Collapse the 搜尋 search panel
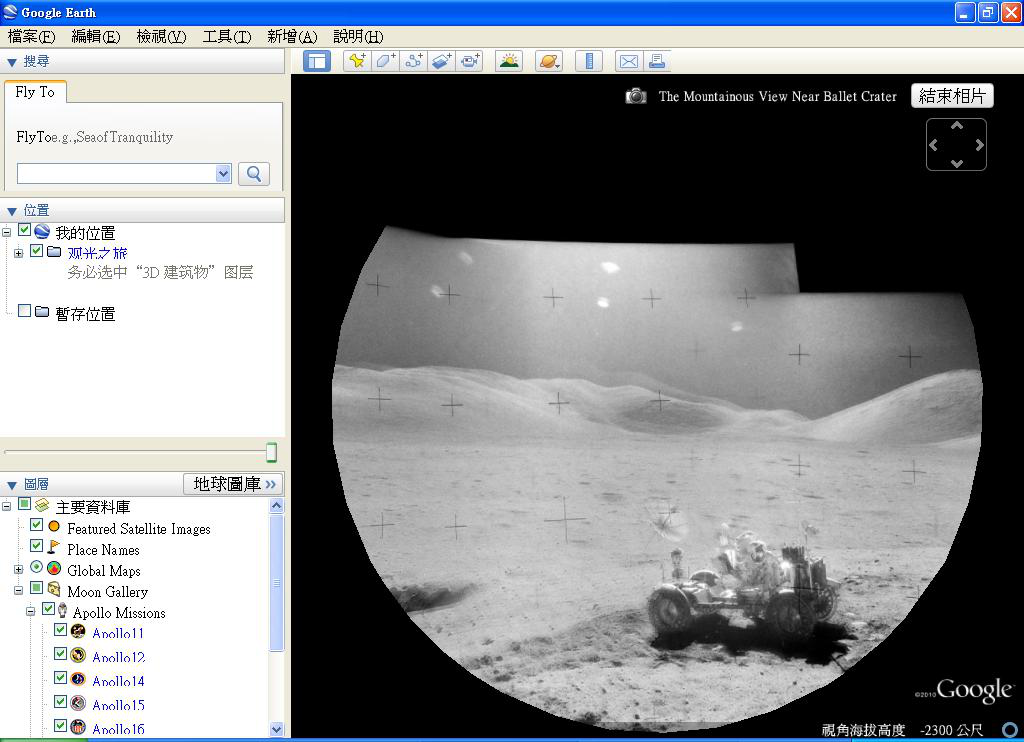Viewport: 1024px width, 742px height. pyautogui.click(x=12, y=62)
